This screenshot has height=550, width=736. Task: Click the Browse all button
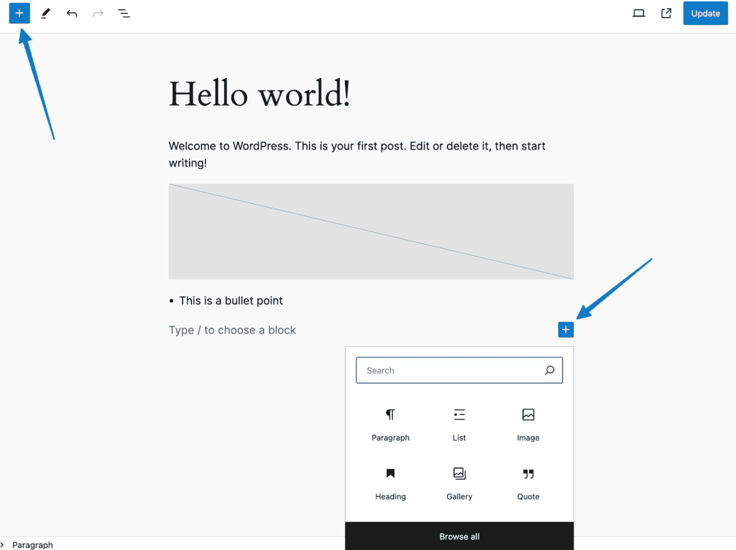(459, 536)
